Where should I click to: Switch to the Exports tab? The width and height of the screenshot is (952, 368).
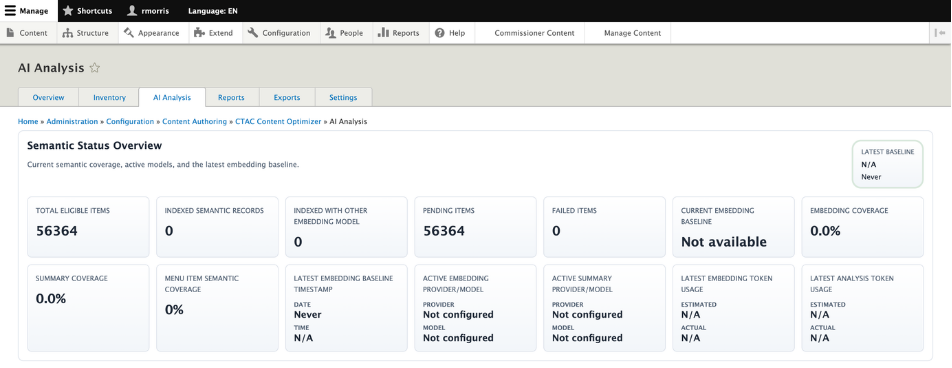coord(287,97)
